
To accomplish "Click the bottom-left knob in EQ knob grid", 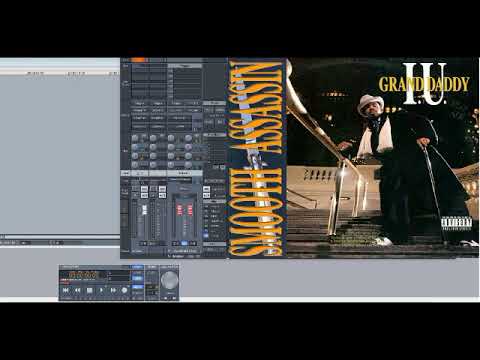I will pos(135,164).
